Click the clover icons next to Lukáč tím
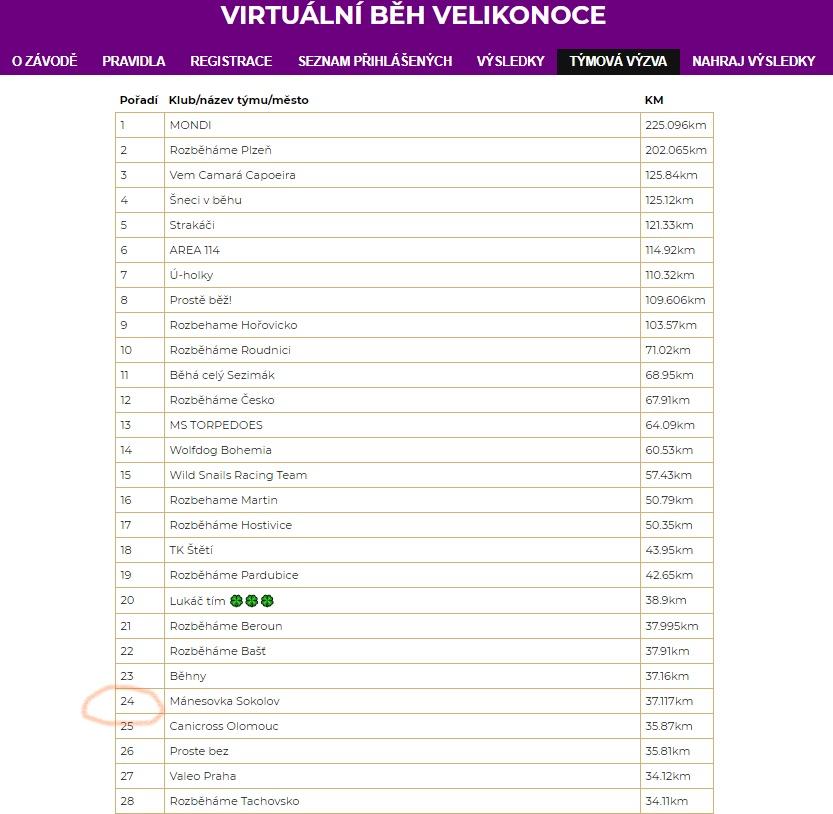 252,600
